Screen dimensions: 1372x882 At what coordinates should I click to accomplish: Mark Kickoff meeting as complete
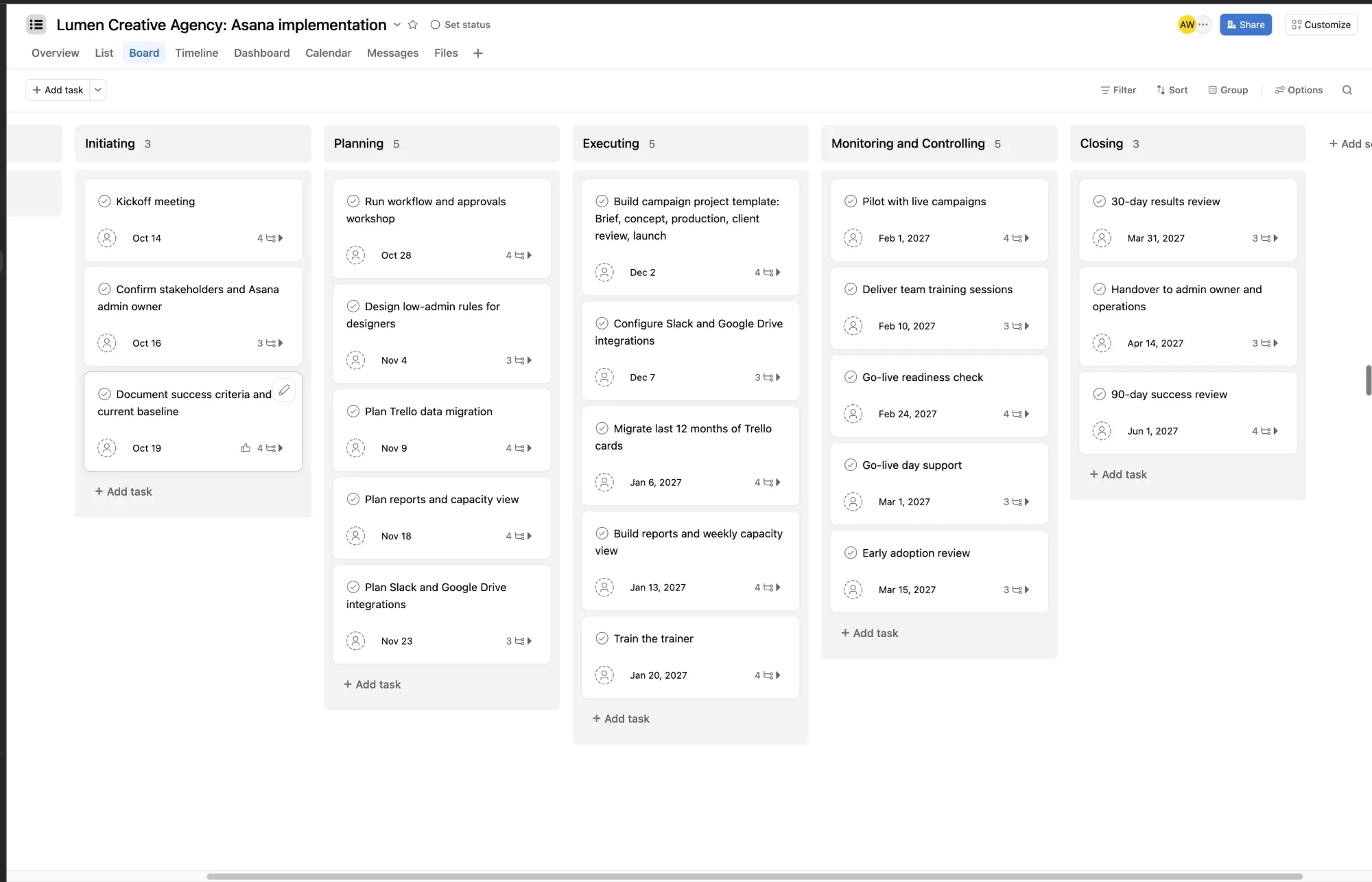(104, 201)
